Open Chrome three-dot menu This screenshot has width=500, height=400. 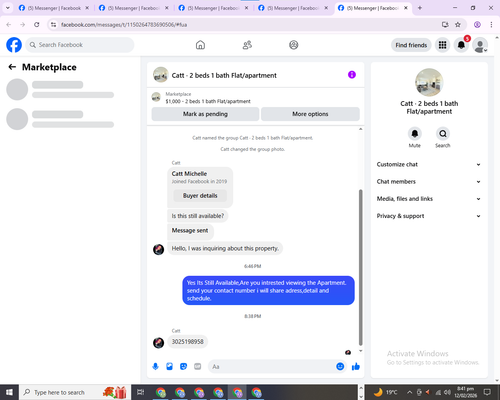click(491, 24)
